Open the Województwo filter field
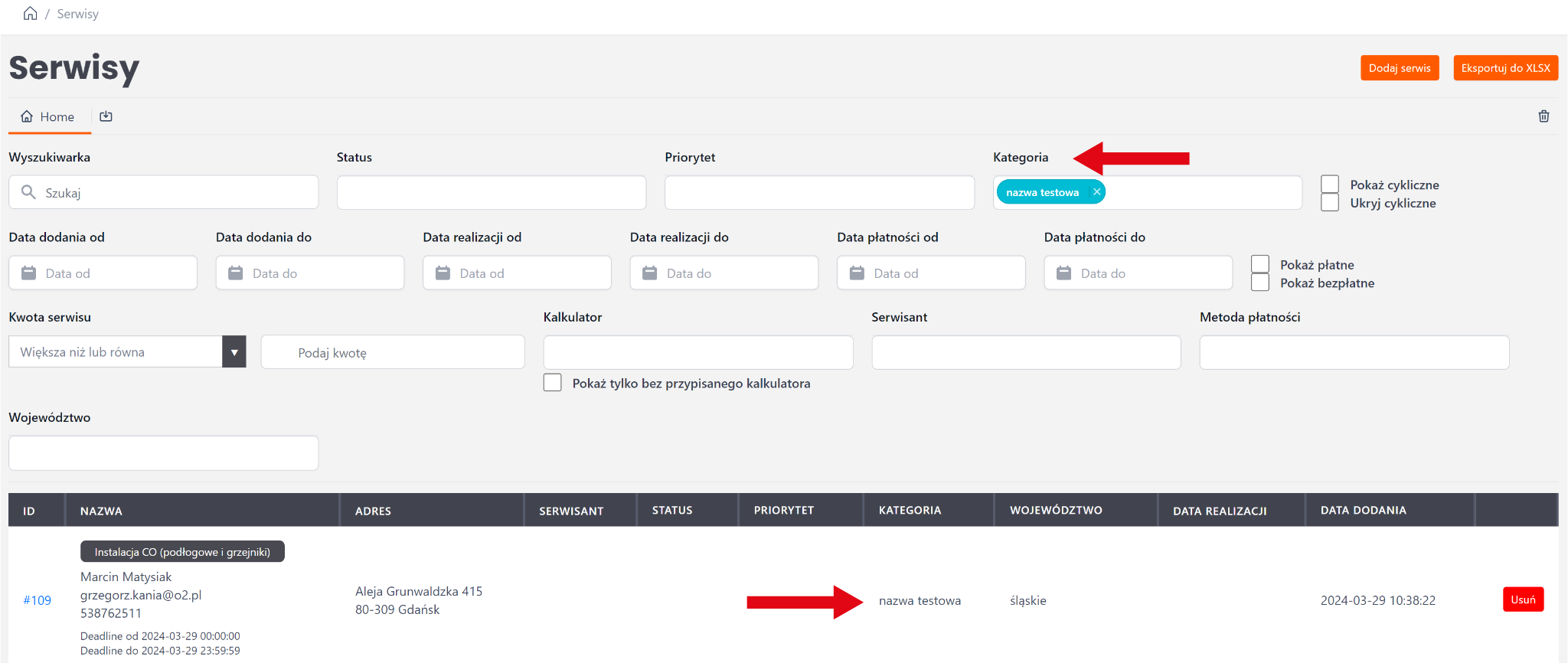 (163, 453)
